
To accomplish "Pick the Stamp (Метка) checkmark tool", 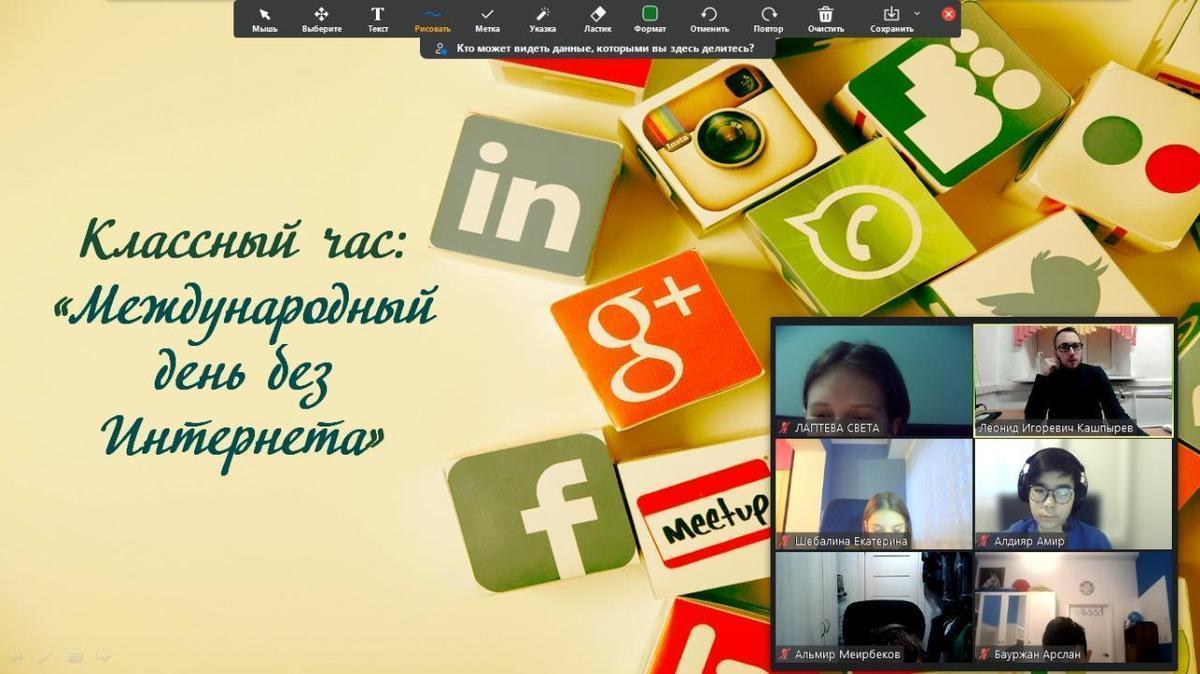I will tap(487, 18).
